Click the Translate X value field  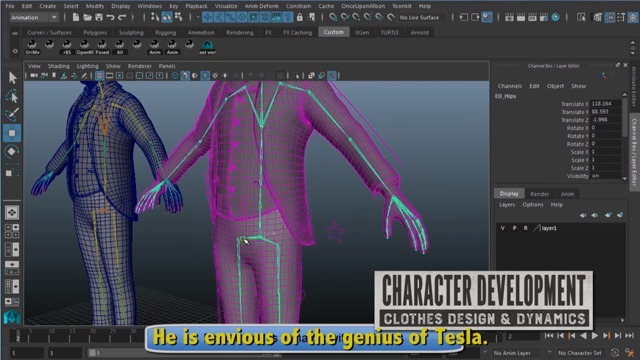click(x=605, y=104)
